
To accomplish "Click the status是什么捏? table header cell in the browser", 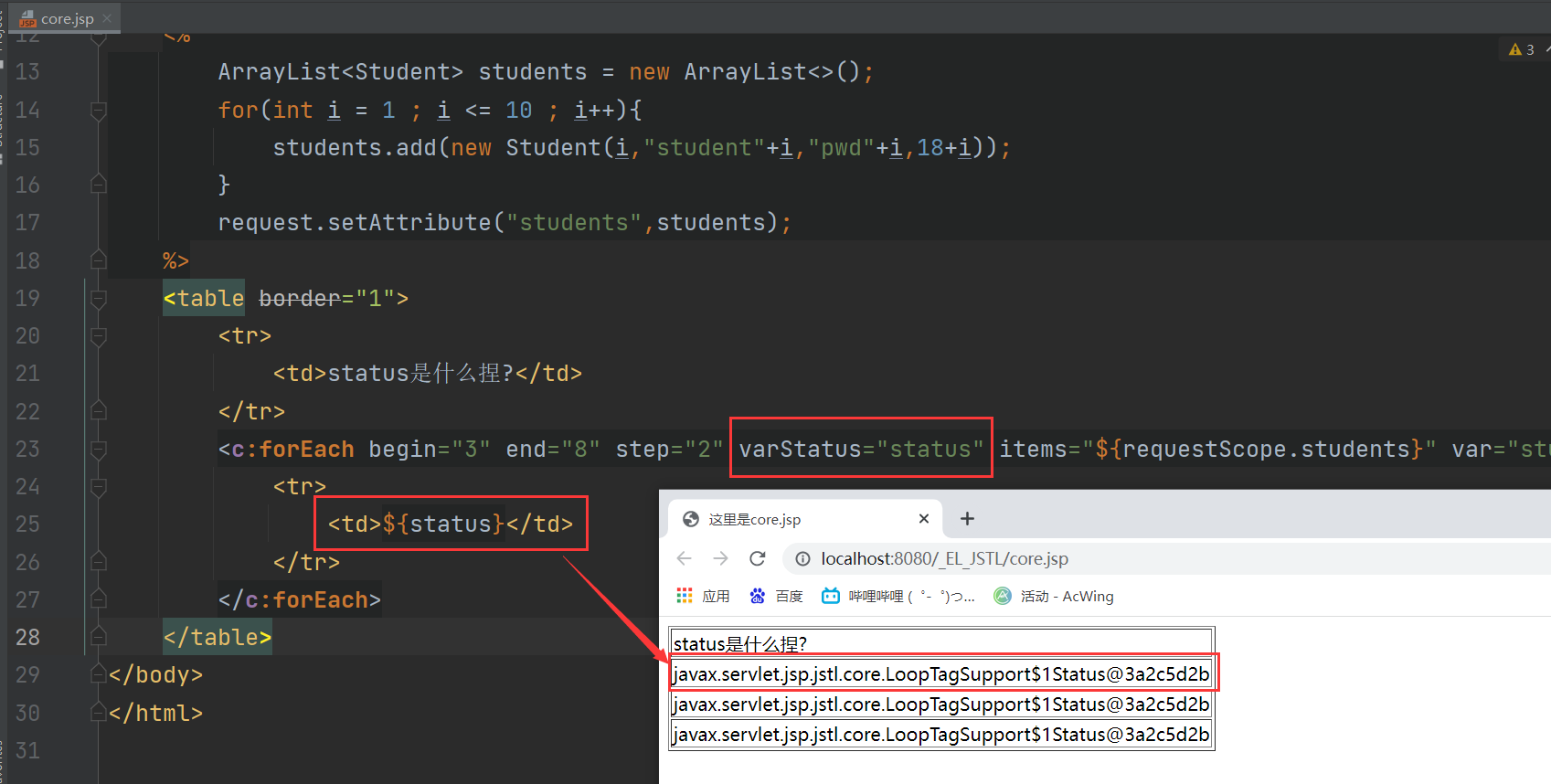I will [x=941, y=644].
